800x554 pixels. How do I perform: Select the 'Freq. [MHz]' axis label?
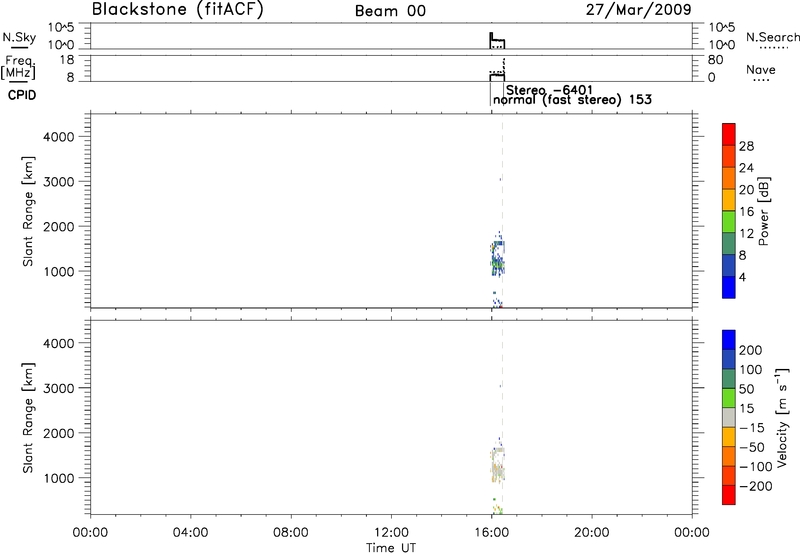click(x=19, y=67)
